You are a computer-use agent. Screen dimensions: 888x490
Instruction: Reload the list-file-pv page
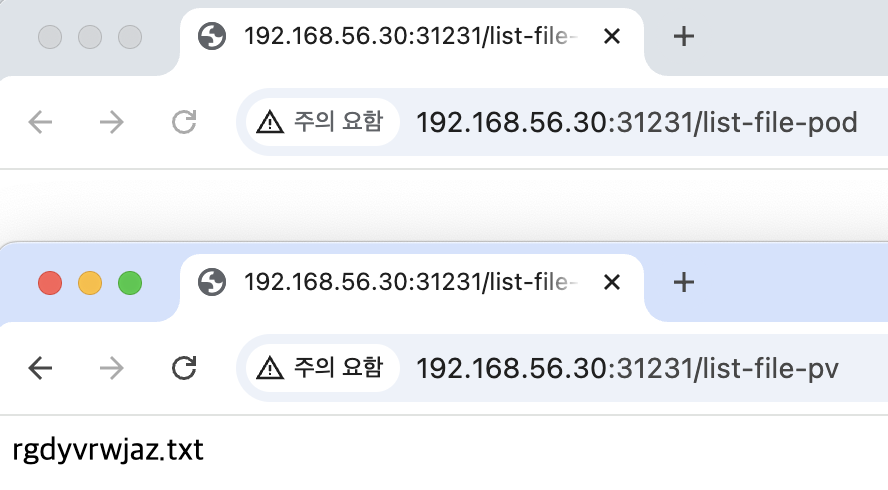point(184,368)
